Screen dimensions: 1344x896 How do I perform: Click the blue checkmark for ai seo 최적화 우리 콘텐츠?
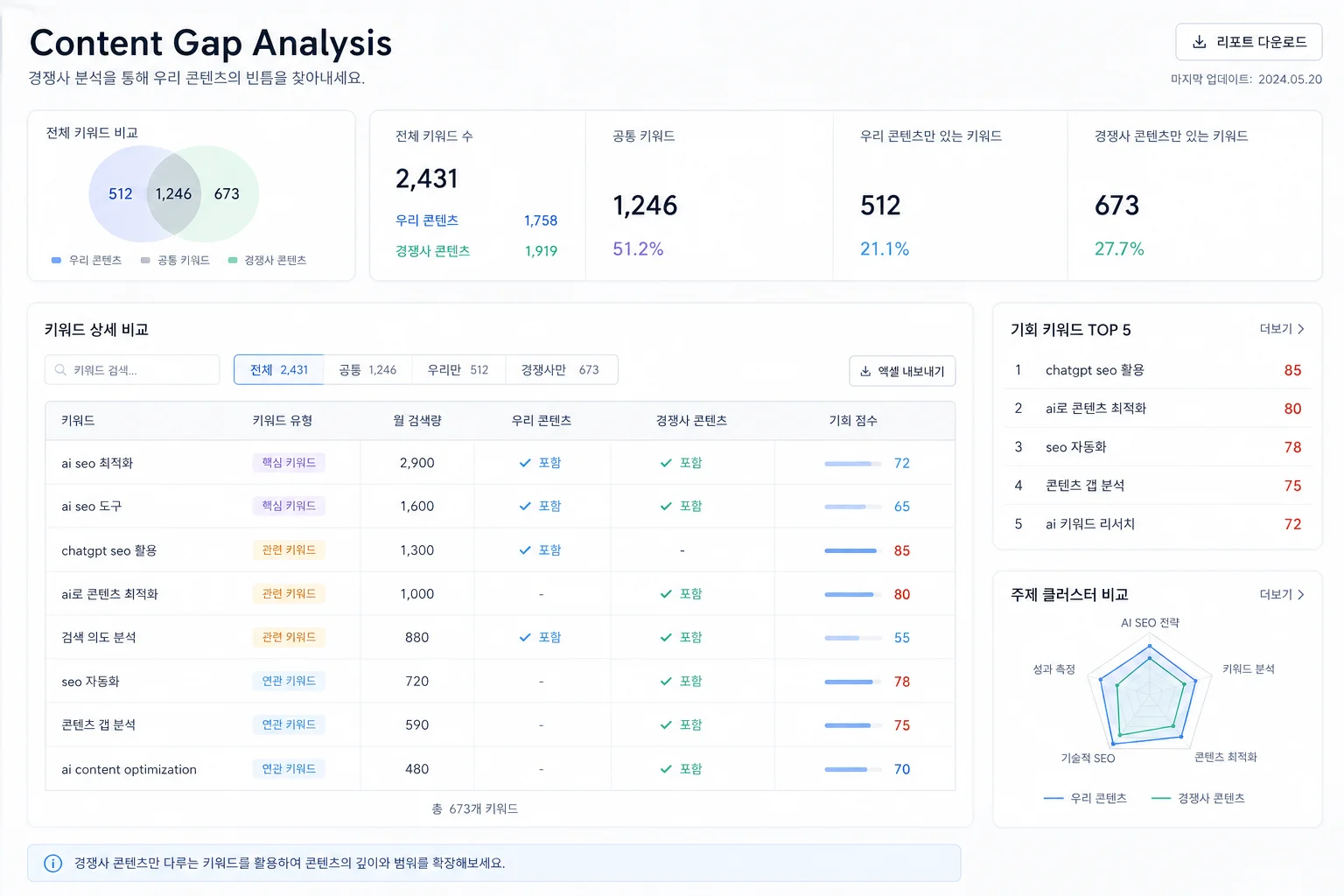pyautogui.click(x=525, y=463)
